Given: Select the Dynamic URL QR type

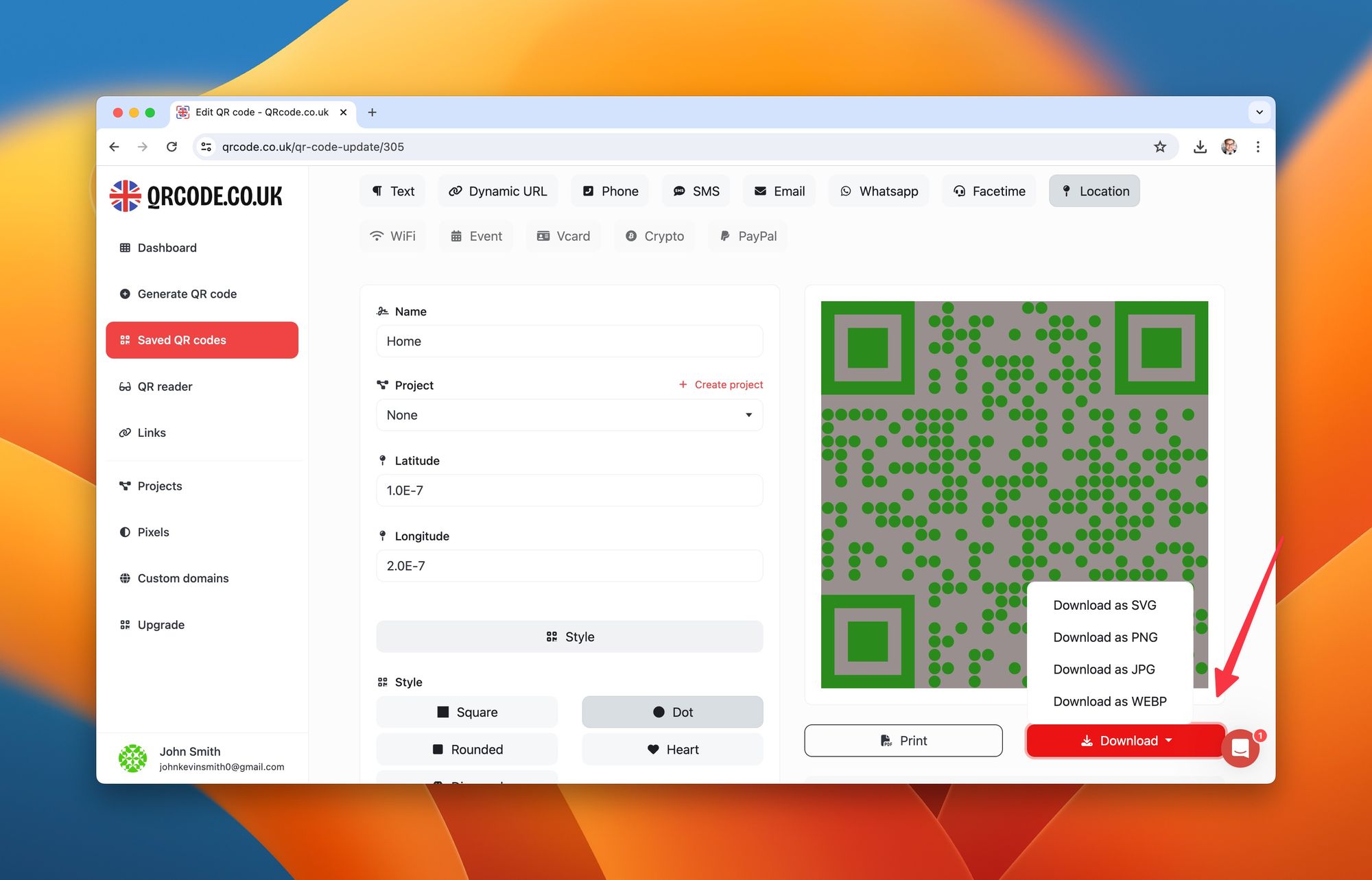Looking at the screenshot, I should (x=498, y=191).
